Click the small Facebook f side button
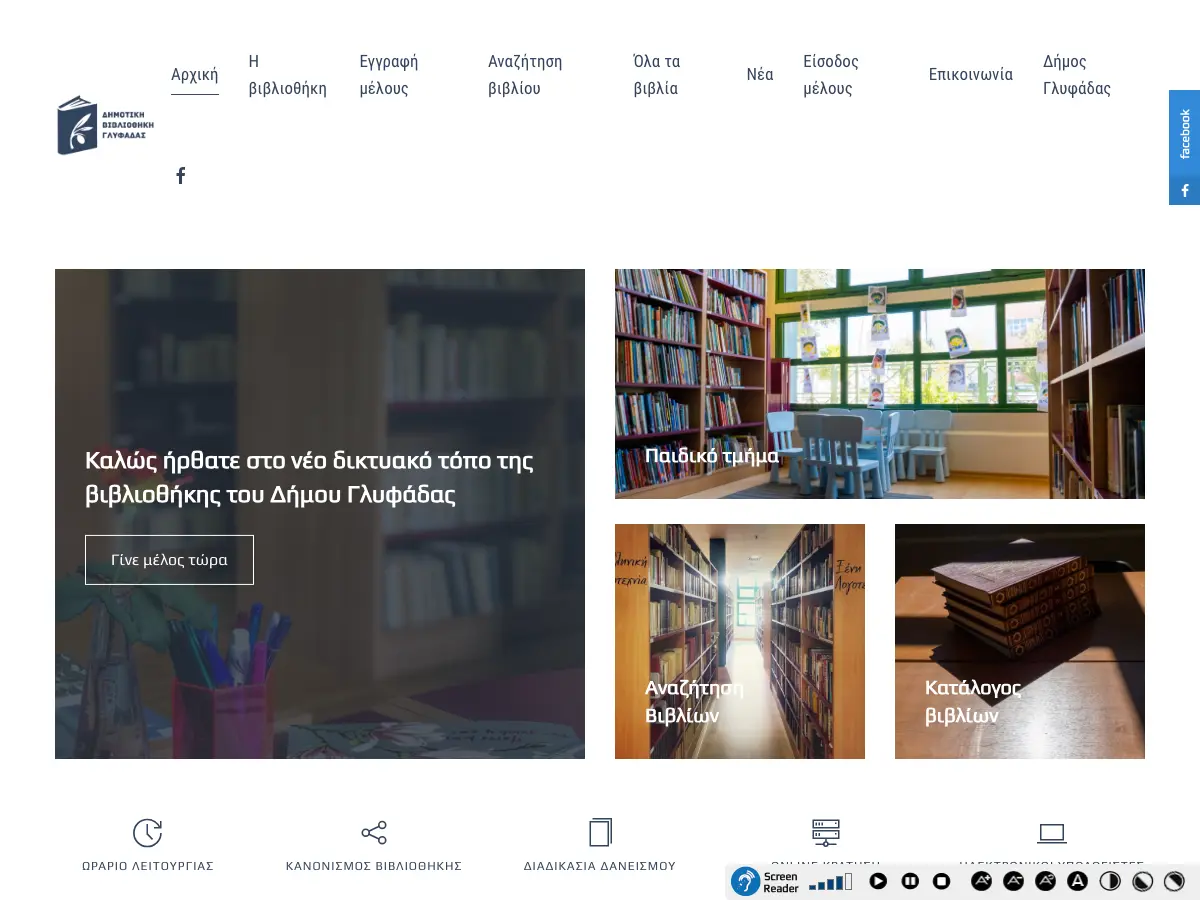 1184,190
